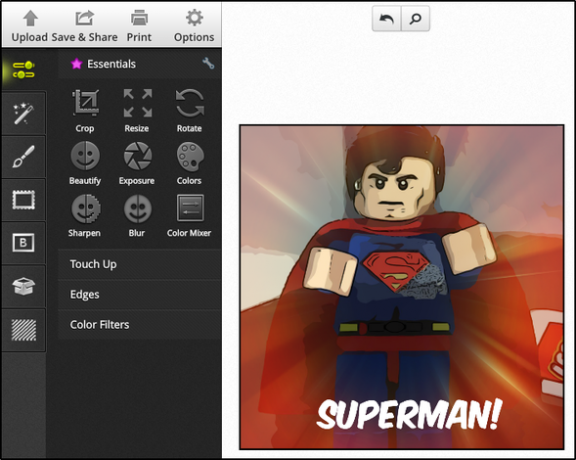Select the Resize tool
This screenshot has height=460, width=576.
click(x=137, y=111)
